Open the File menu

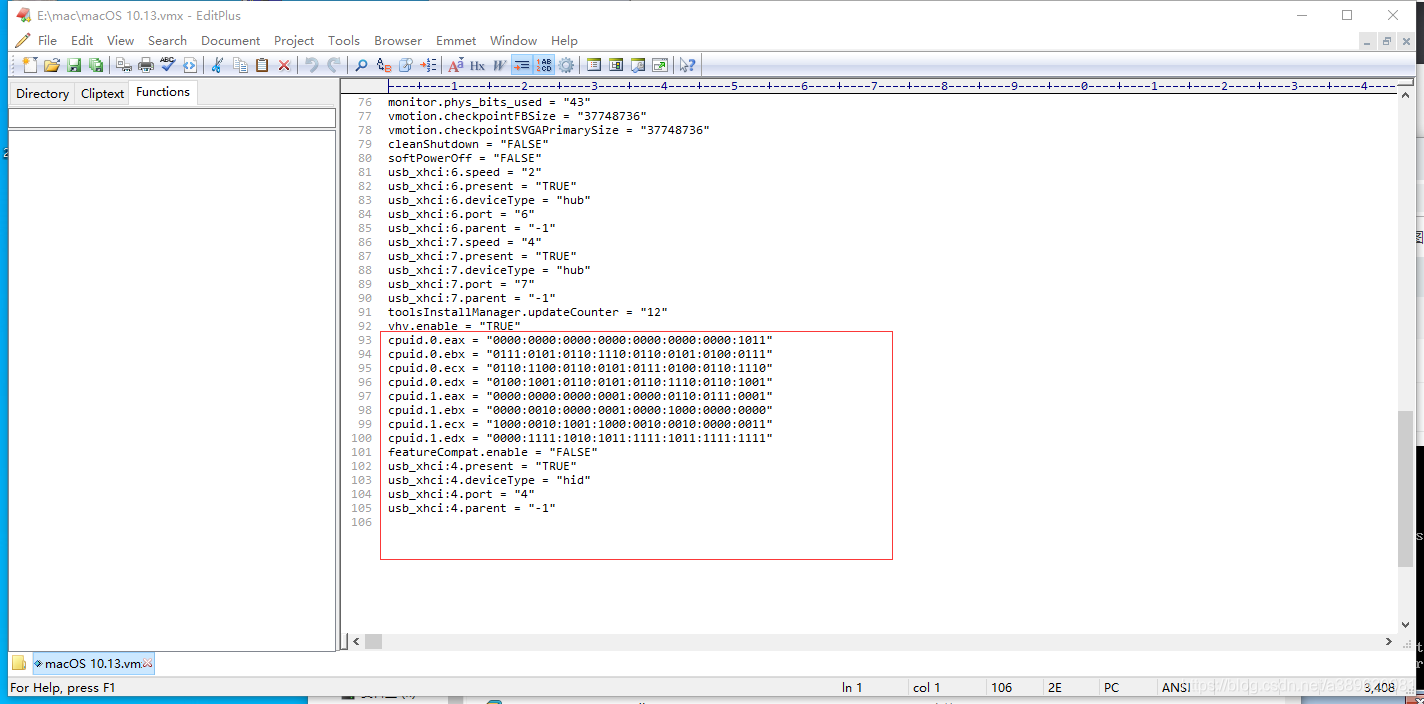47,41
